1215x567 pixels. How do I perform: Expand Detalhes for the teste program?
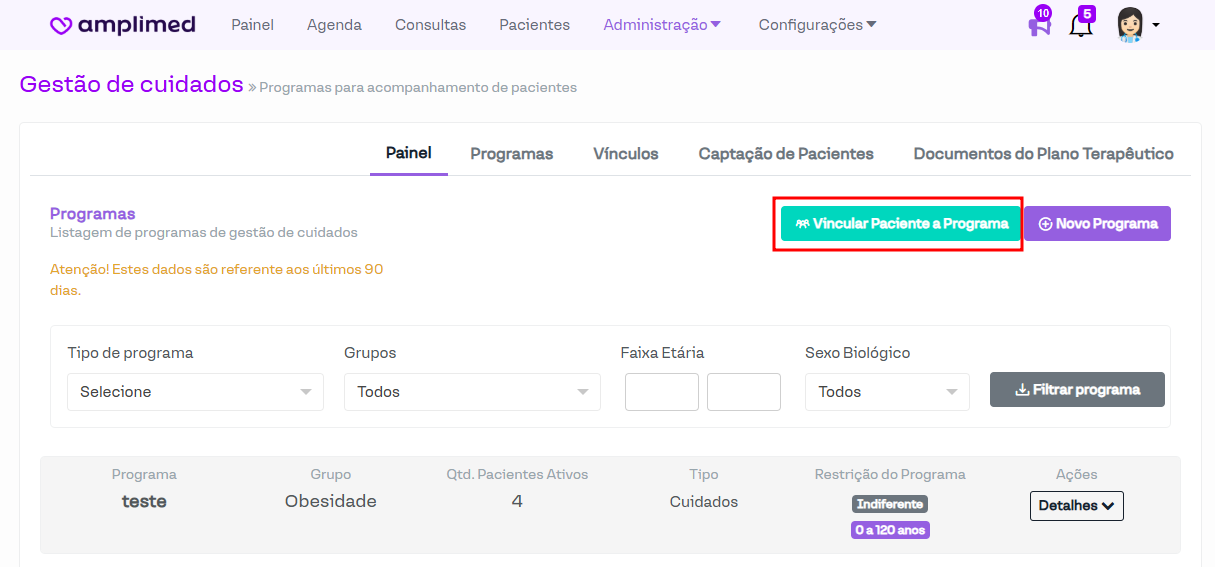pyautogui.click(x=1076, y=506)
